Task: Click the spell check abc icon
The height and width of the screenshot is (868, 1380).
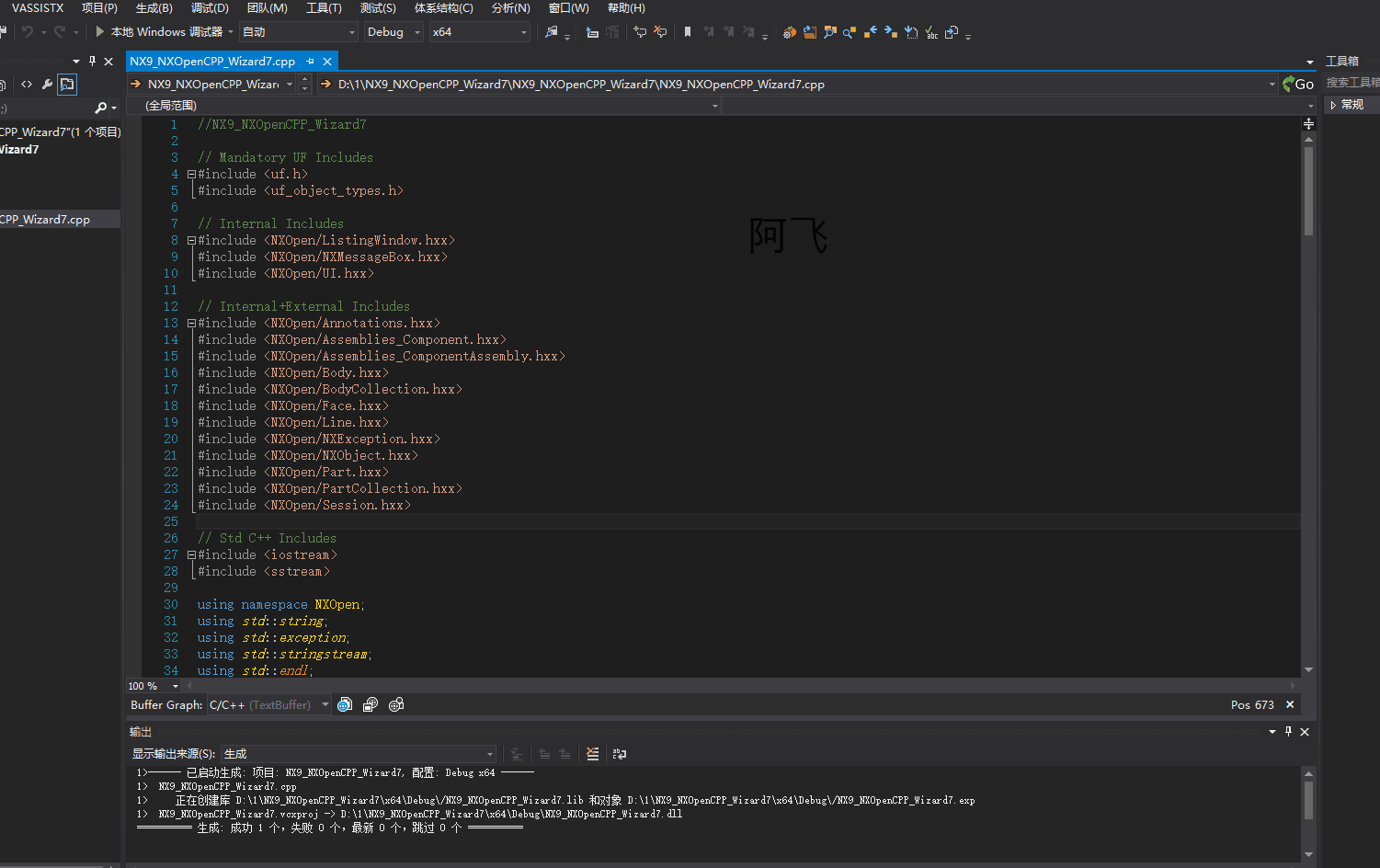Action: point(931,32)
